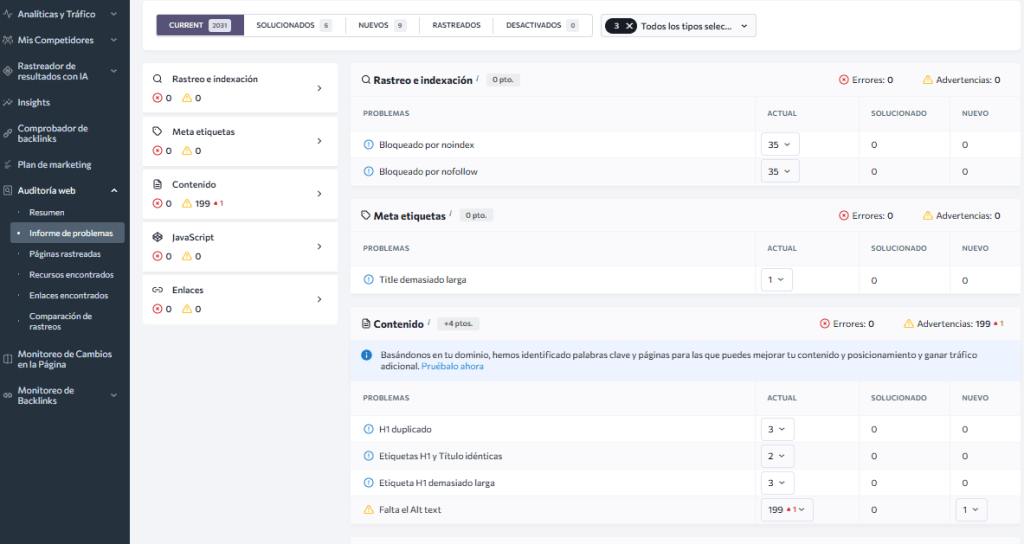Open Páginas rastreadas in the sidebar
The height and width of the screenshot is (544, 1024).
click(65, 254)
